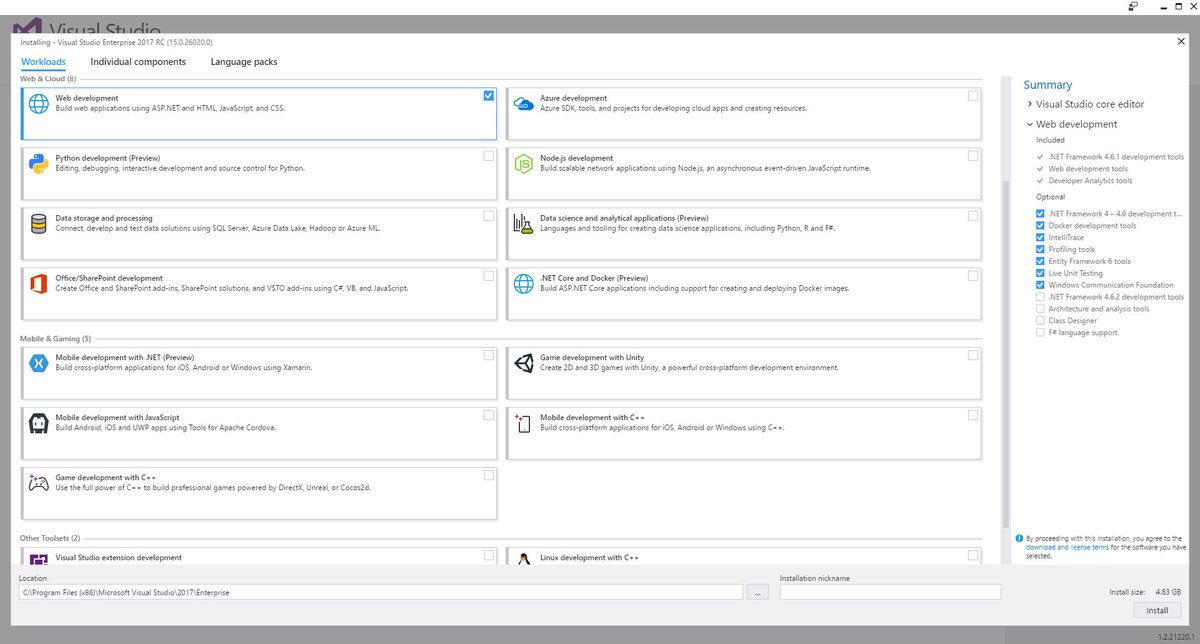1200x644 pixels.
Task: Click the Web development globe icon
Action: coord(39,103)
